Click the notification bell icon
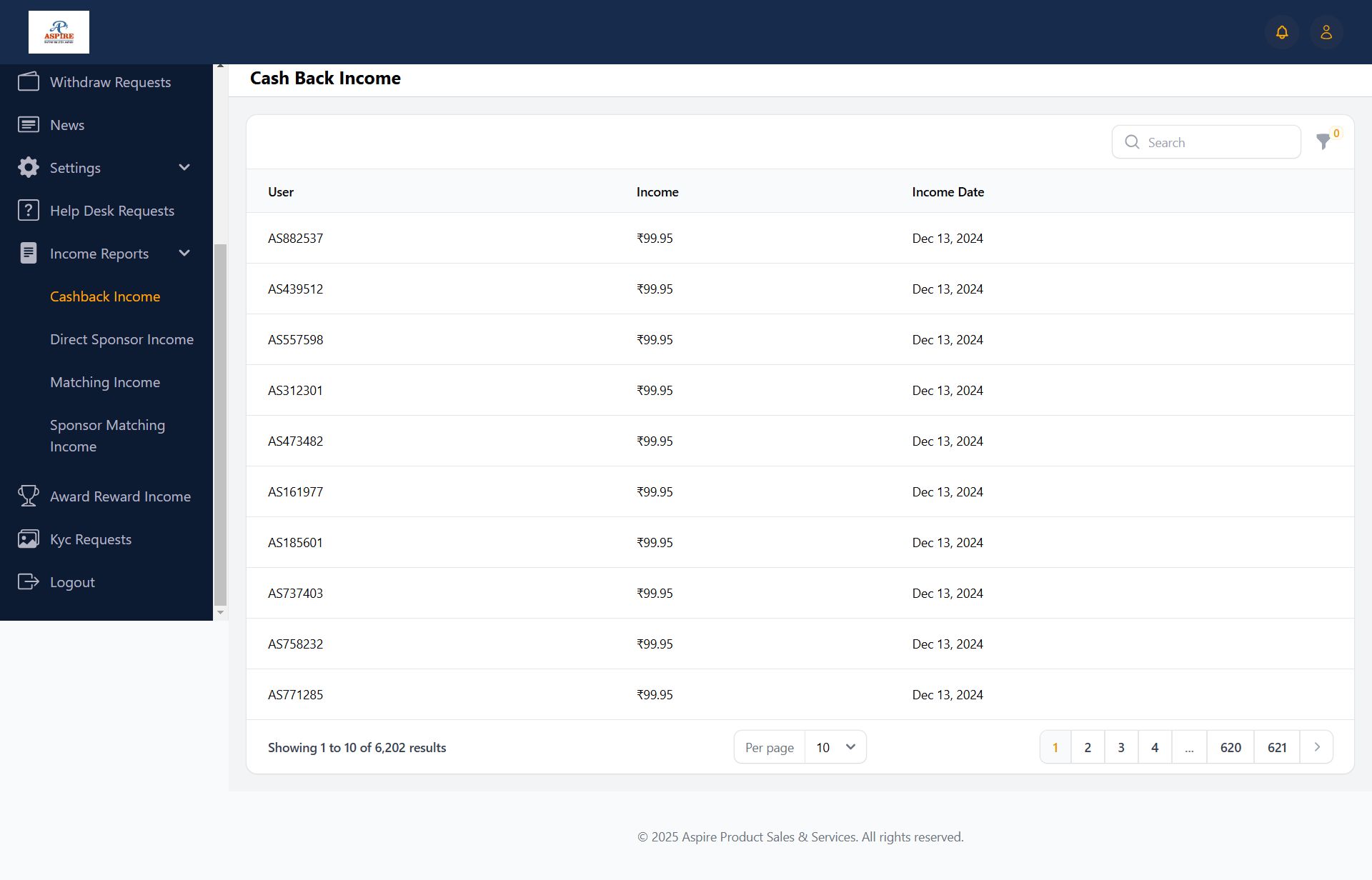The width and height of the screenshot is (1372, 880). tap(1282, 32)
